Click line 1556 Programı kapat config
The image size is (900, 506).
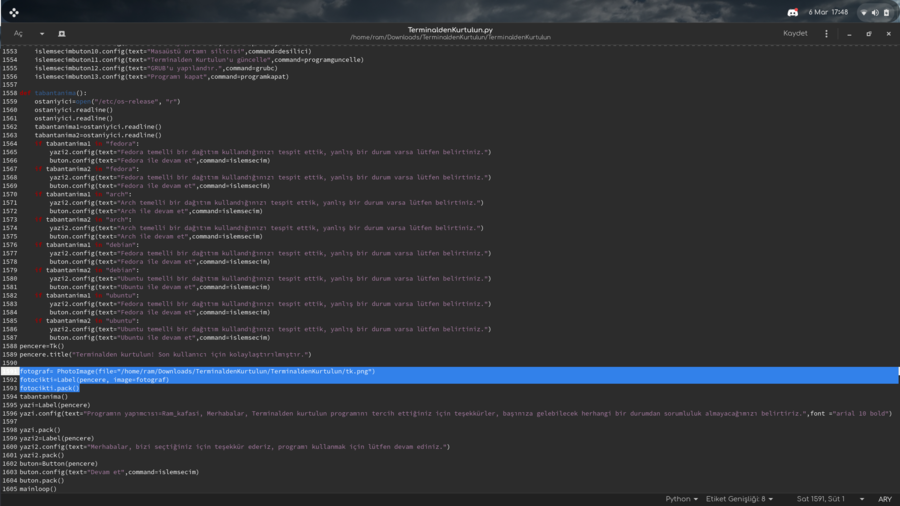[x=161, y=76]
